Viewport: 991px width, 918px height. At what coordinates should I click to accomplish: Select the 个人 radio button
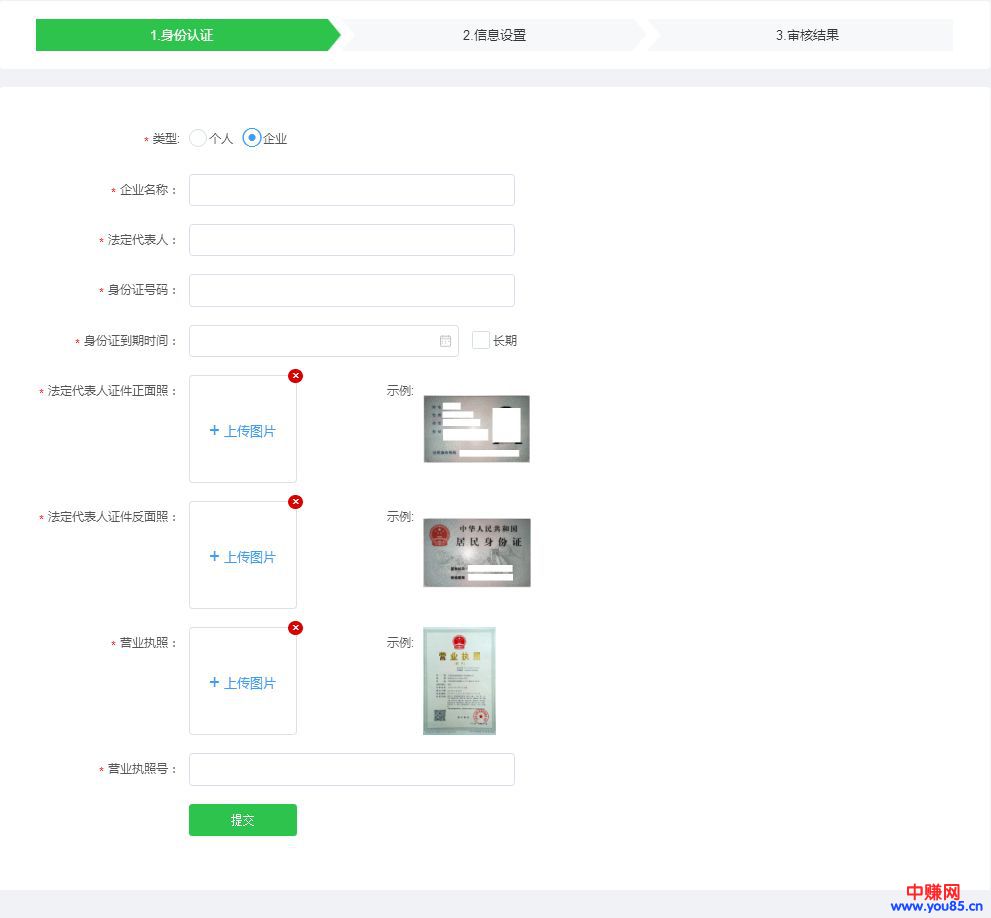pyautogui.click(x=198, y=138)
